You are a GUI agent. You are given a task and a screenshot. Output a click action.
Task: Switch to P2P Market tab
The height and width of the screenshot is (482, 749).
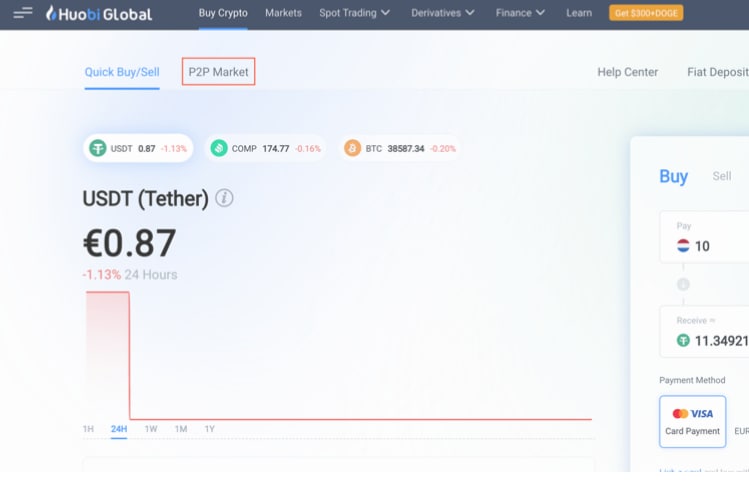[x=218, y=72]
